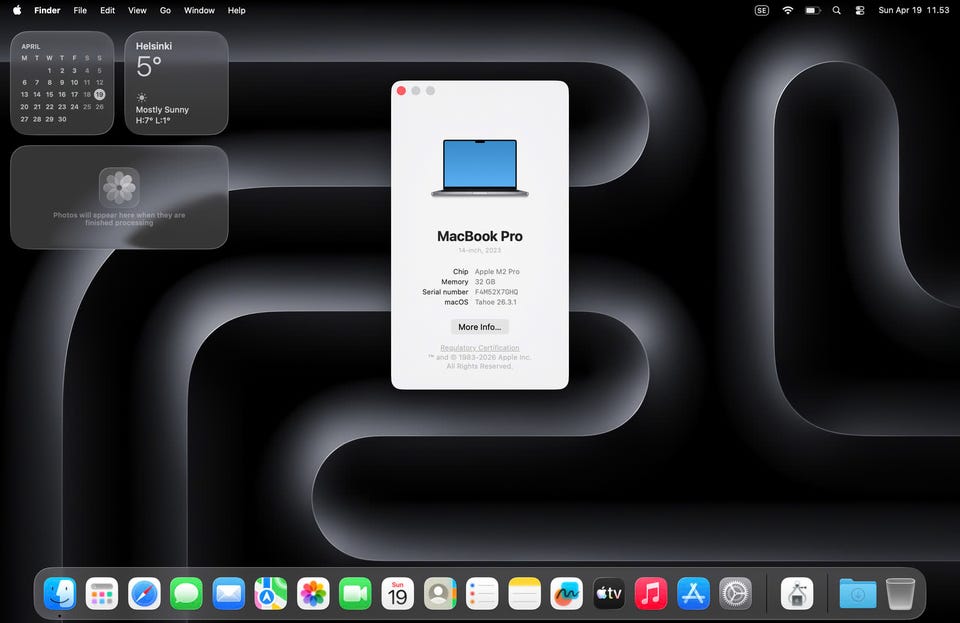960x623 pixels.
Task: Open Spotlight search magnifier
Action: coord(836,10)
